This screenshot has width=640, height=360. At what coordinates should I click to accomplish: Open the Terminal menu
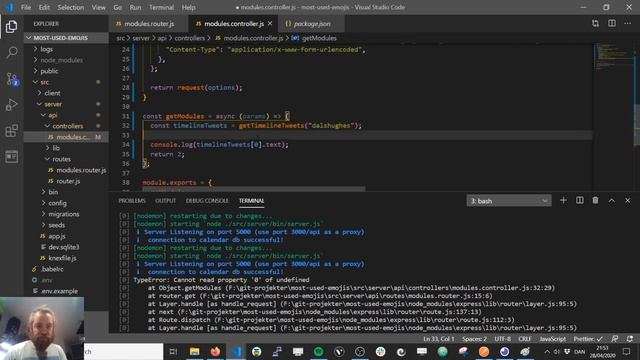coord(161,7)
